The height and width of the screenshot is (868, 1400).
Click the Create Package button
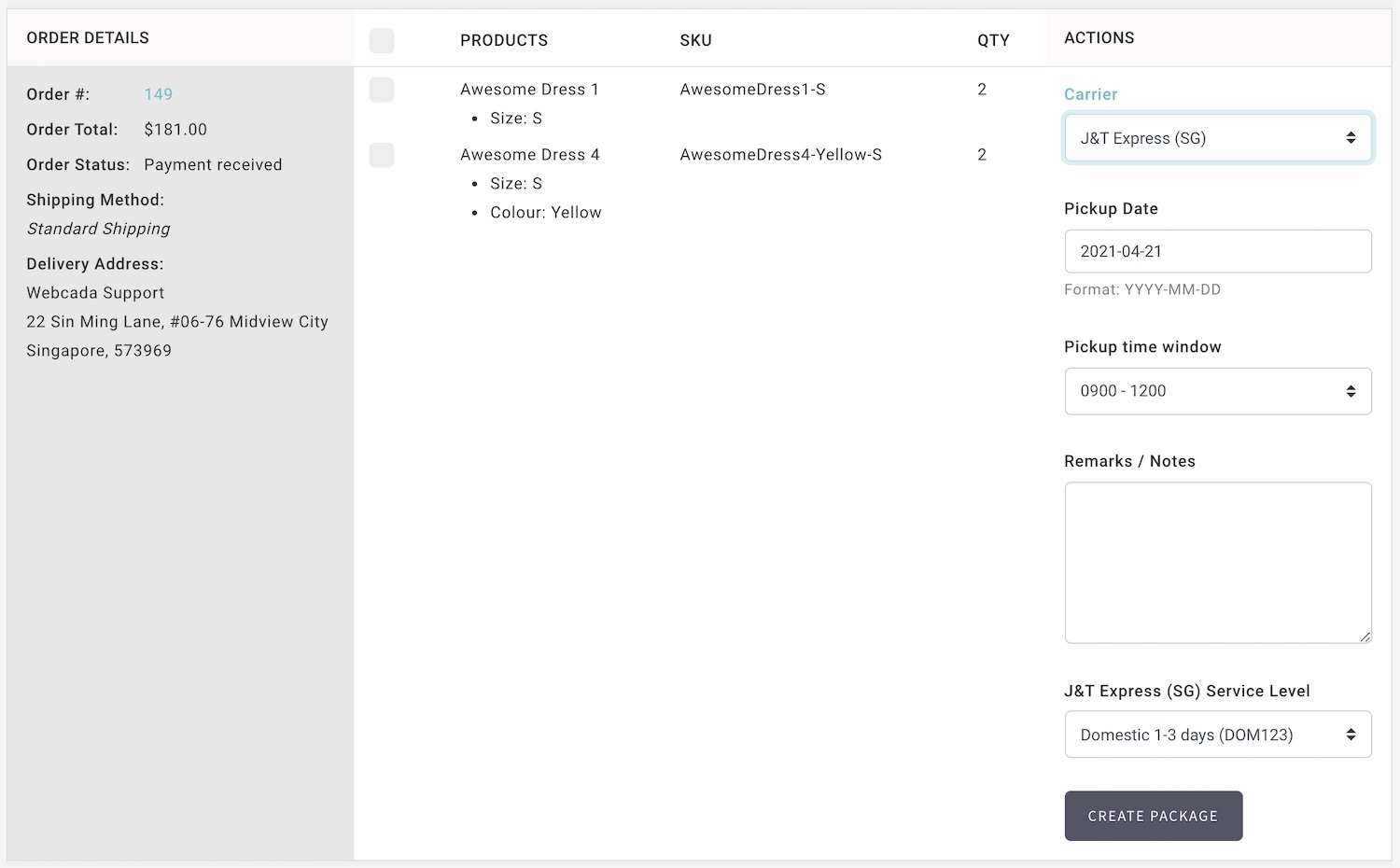click(x=1154, y=816)
